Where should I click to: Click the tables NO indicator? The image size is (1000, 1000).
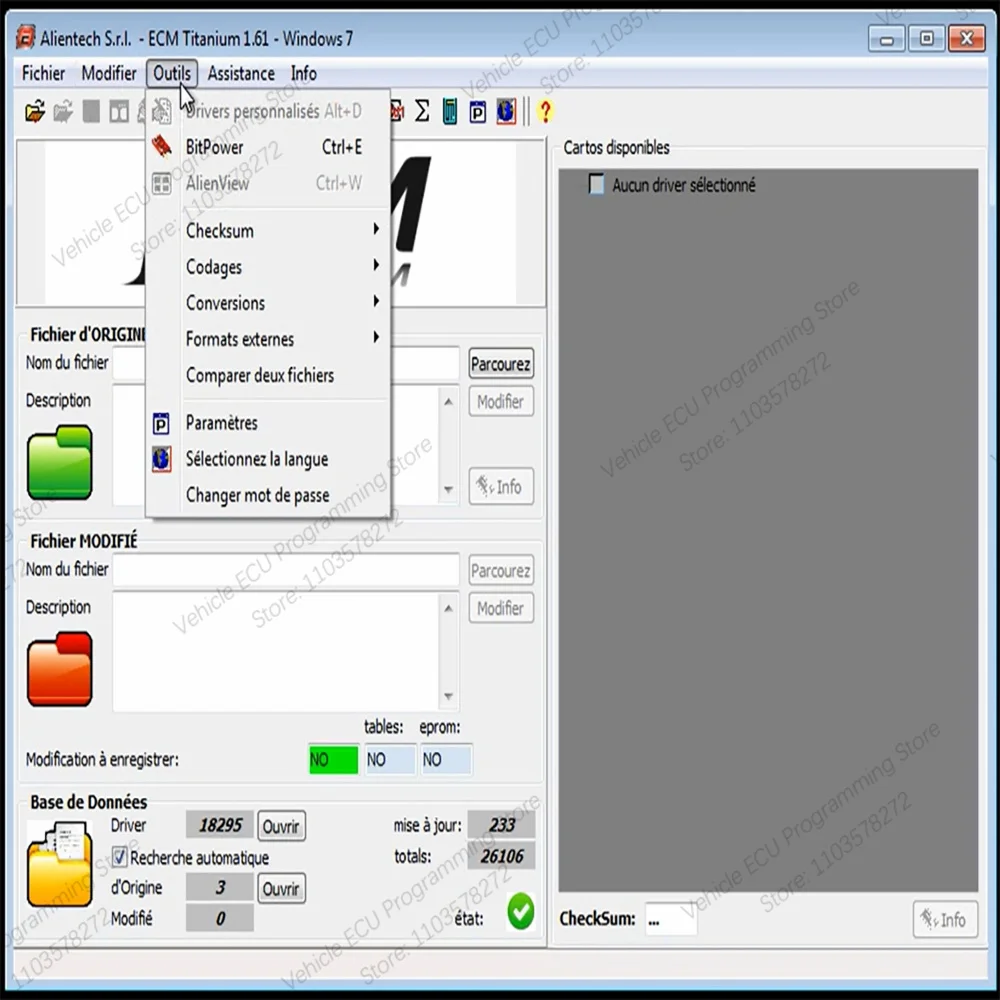[x=390, y=759]
